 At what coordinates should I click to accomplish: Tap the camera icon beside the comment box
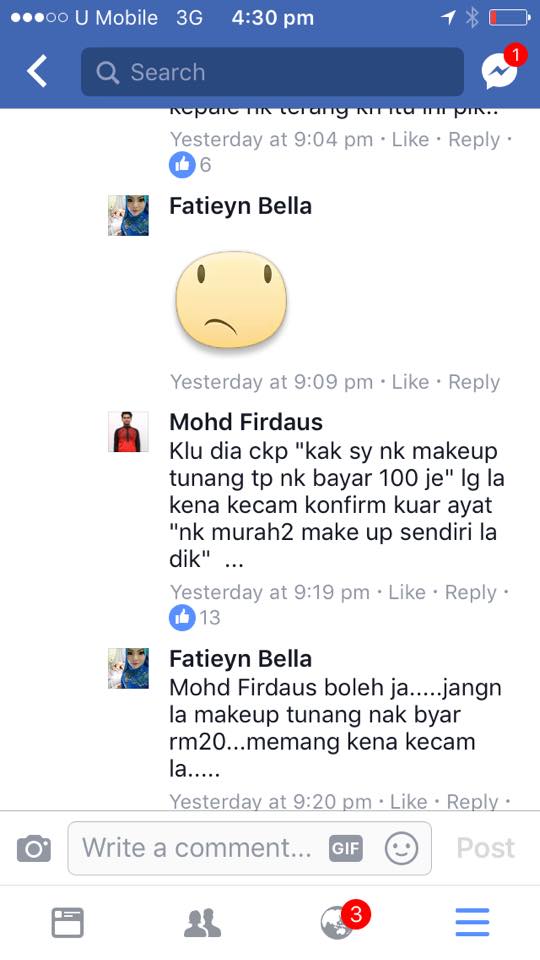(34, 849)
